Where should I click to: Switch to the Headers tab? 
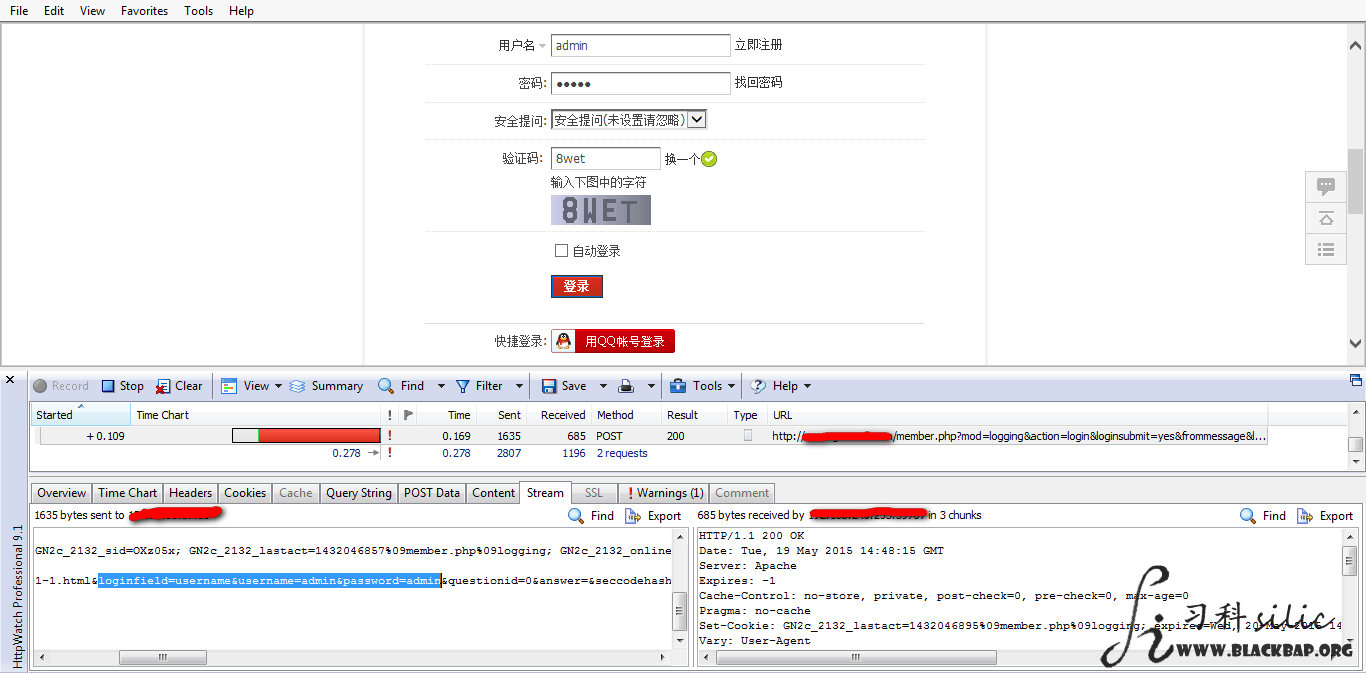click(x=190, y=493)
